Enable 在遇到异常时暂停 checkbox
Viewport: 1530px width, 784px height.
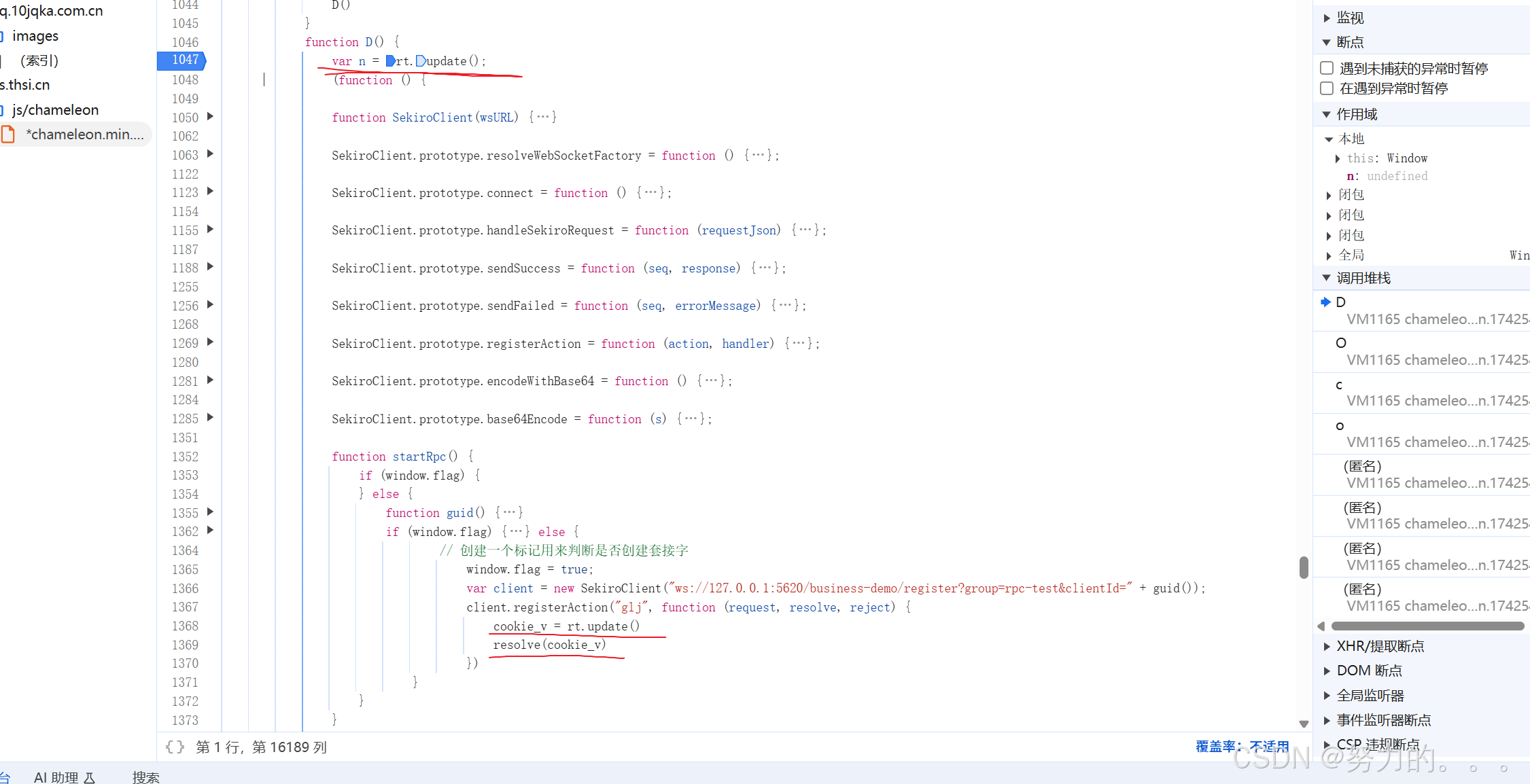tap(1326, 88)
